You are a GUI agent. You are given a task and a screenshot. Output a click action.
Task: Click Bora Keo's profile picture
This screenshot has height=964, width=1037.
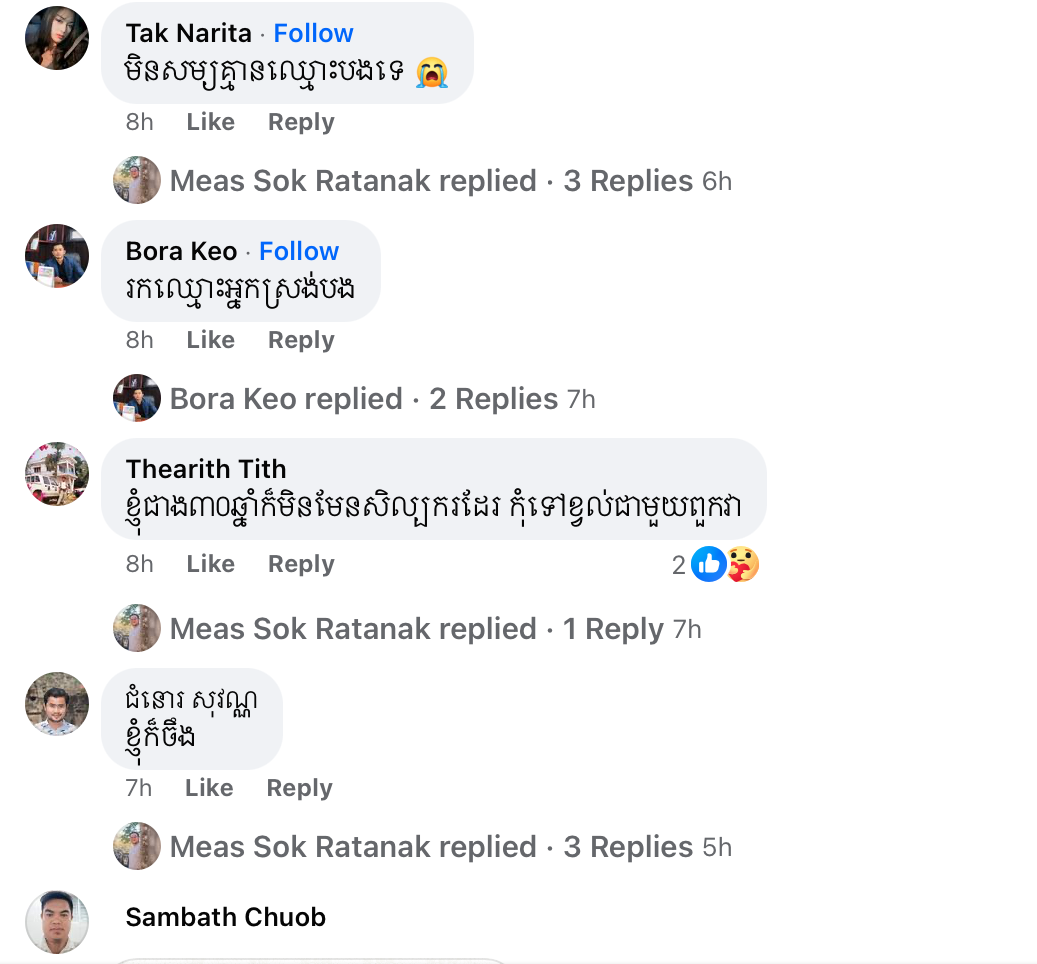pos(57,256)
